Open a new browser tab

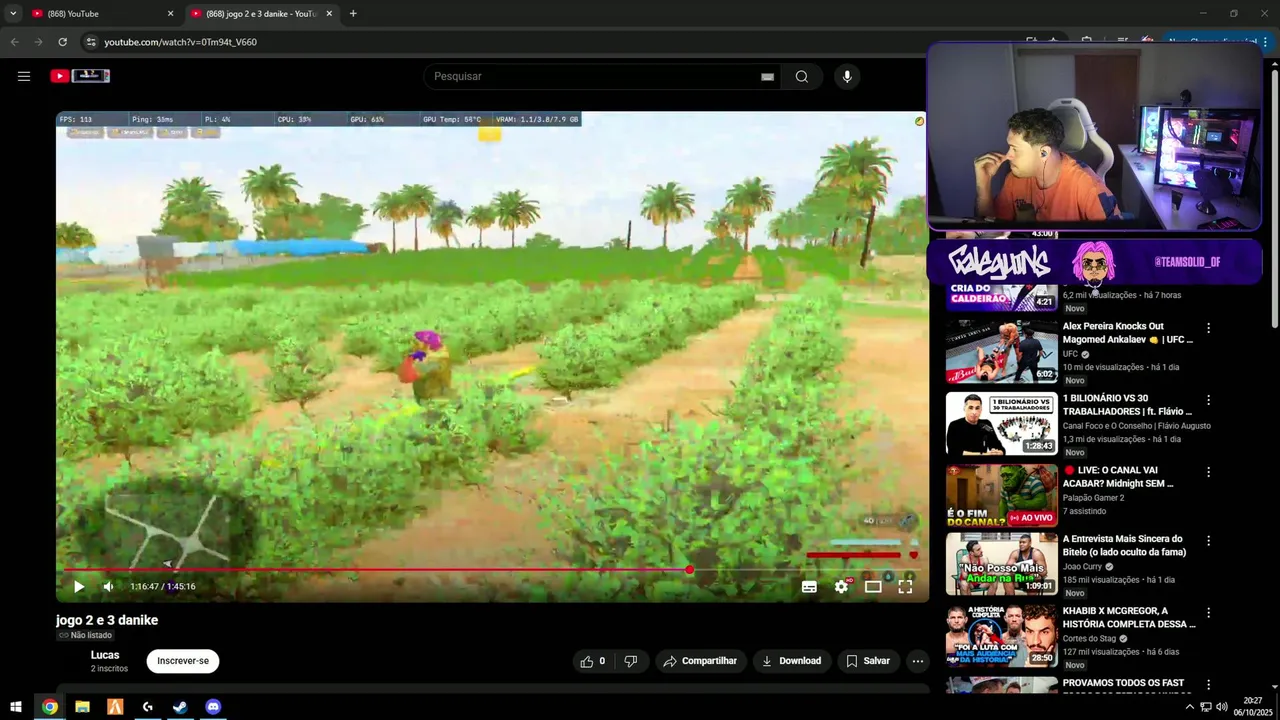[353, 14]
